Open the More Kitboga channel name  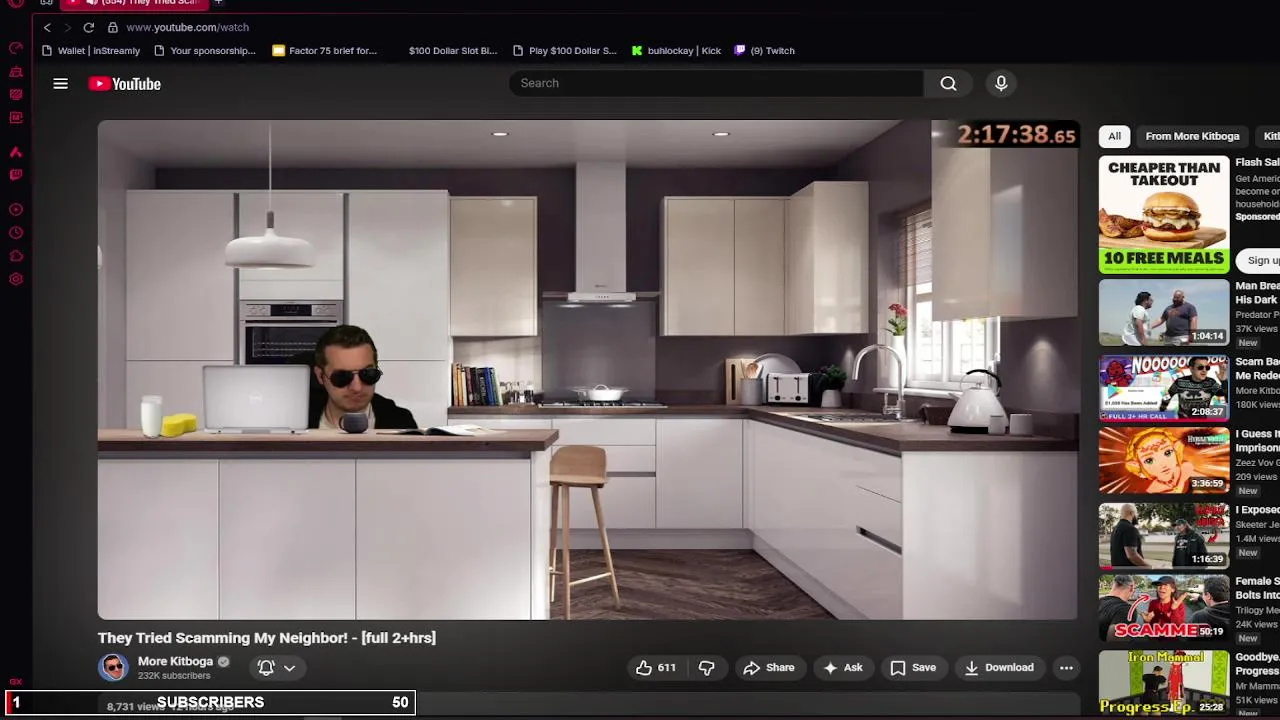pyautogui.click(x=175, y=661)
